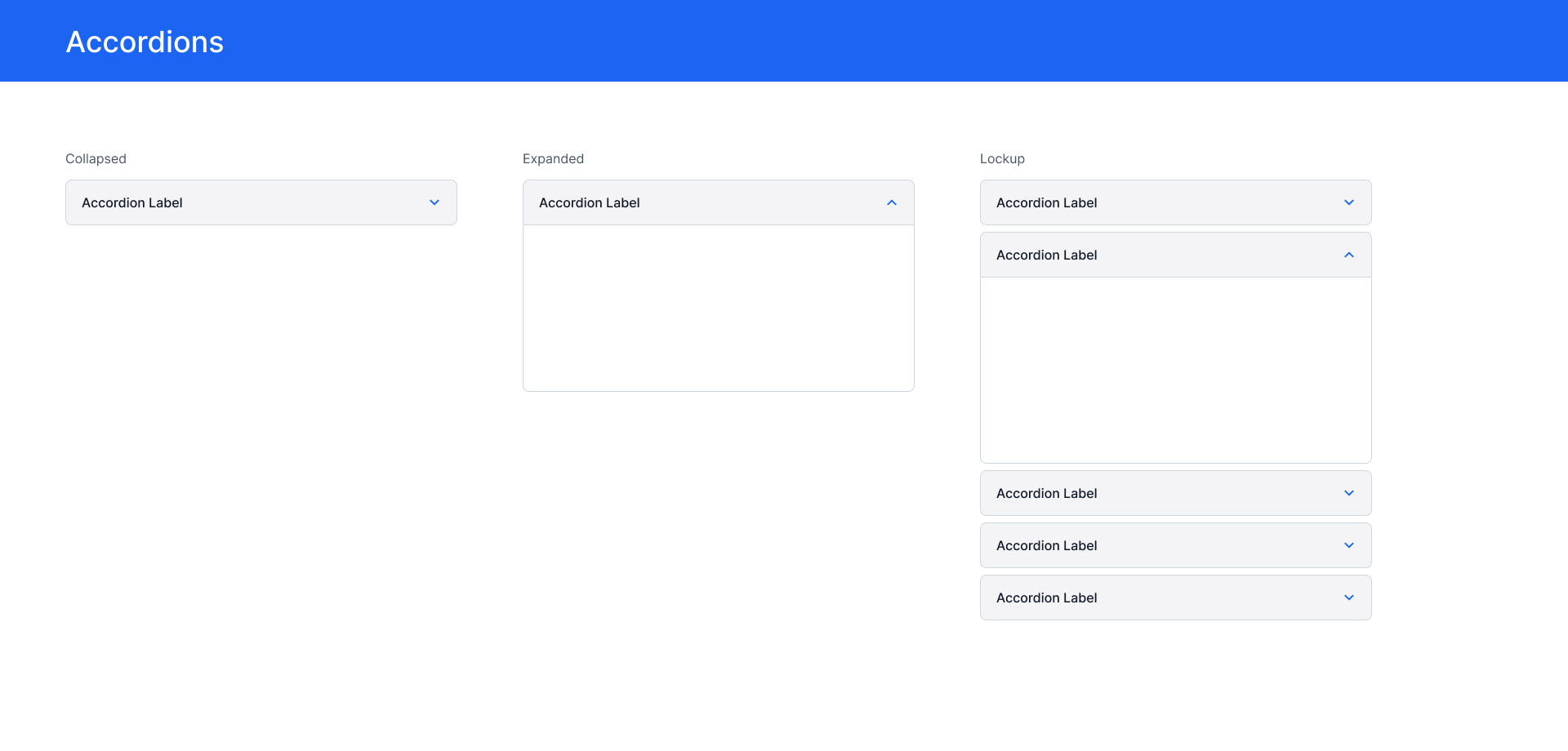Click the chevron icon of the first Lockup accordion

(1349, 202)
